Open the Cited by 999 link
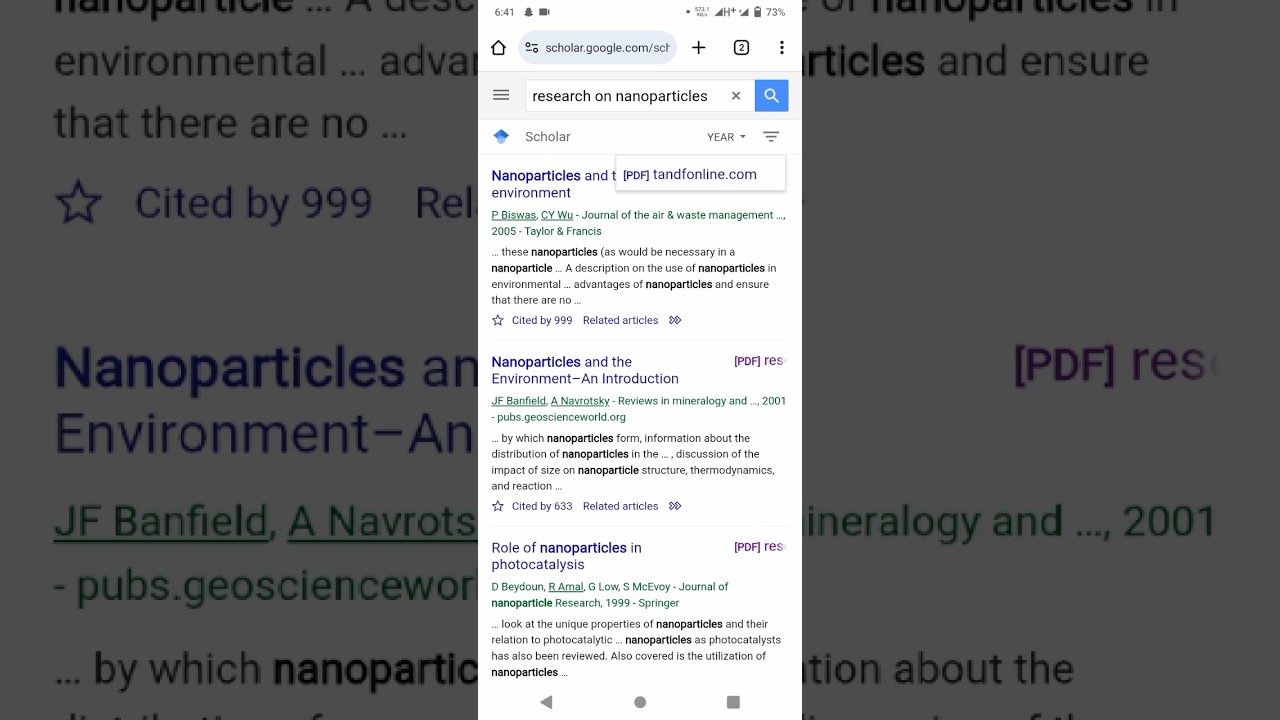The height and width of the screenshot is (720, 1280). point(542,320)
